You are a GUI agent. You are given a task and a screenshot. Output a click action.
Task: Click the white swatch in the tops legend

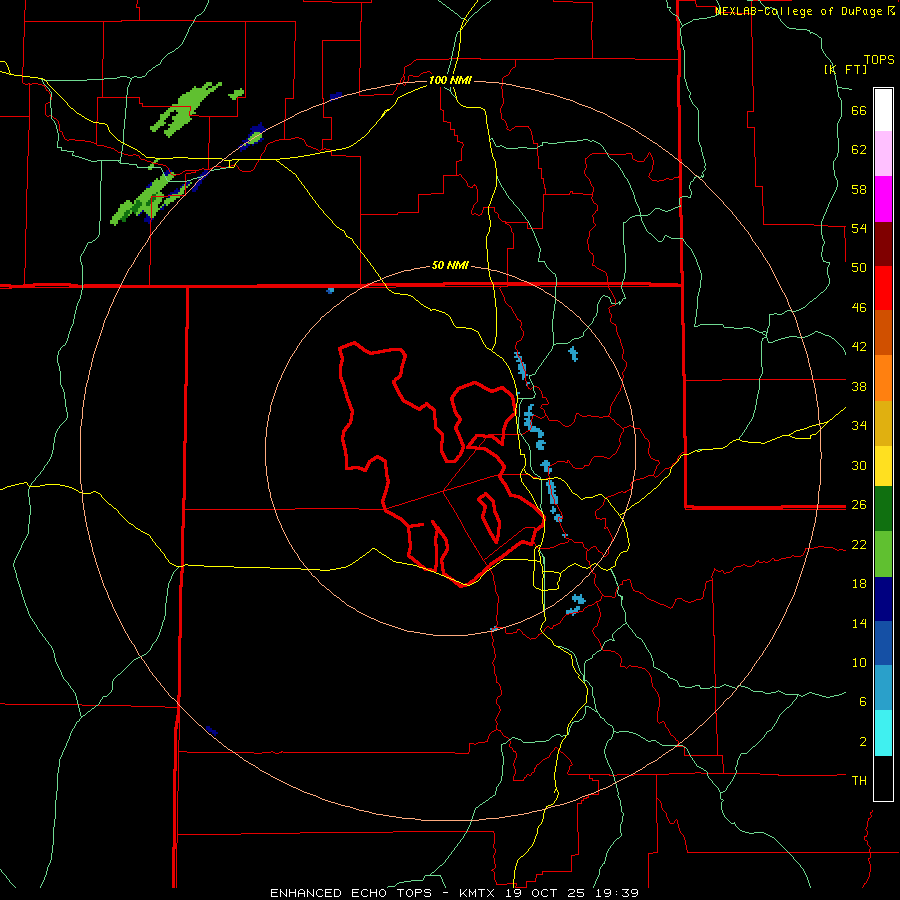click(883, 110)
